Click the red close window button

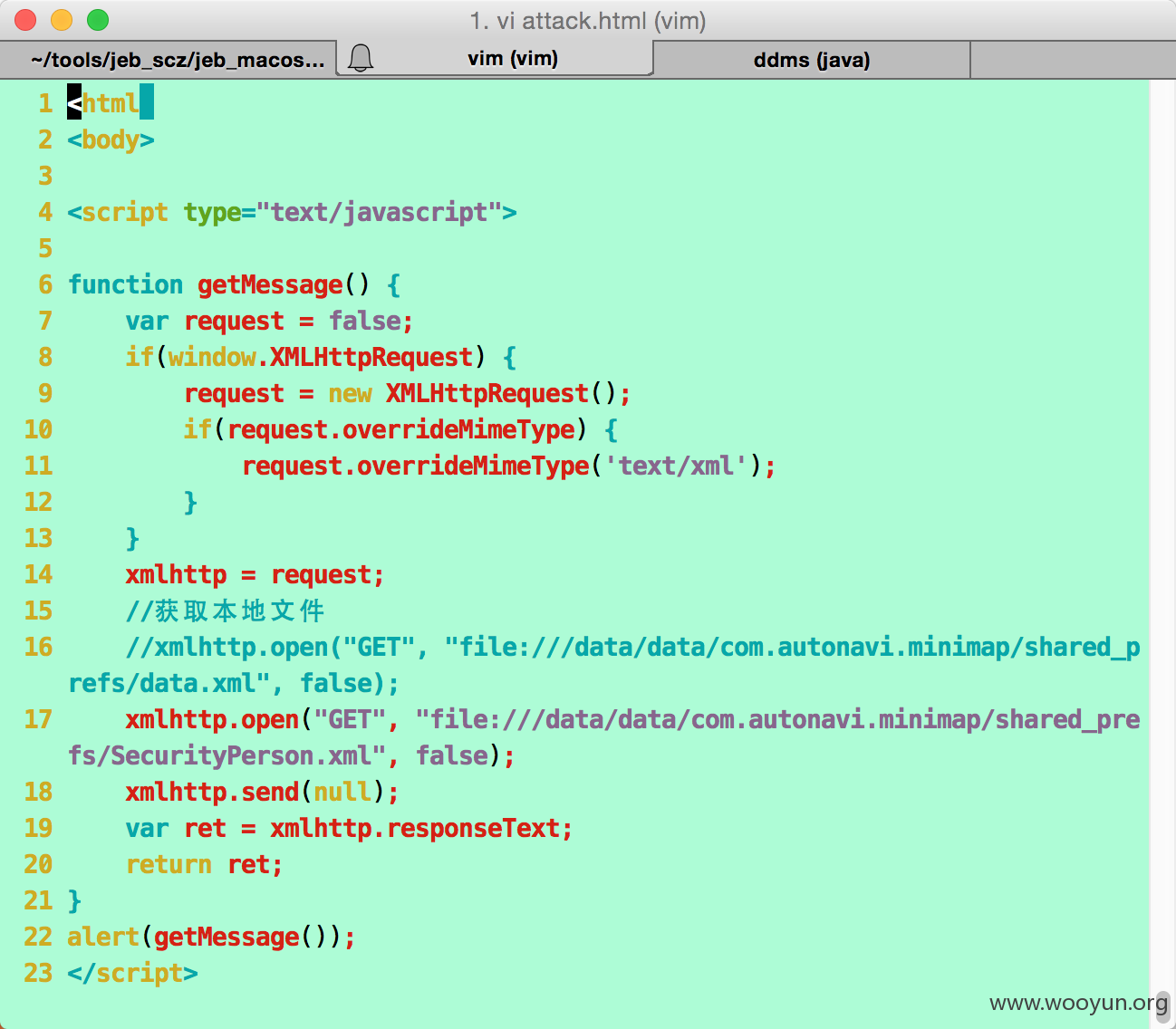click(25, 20)
